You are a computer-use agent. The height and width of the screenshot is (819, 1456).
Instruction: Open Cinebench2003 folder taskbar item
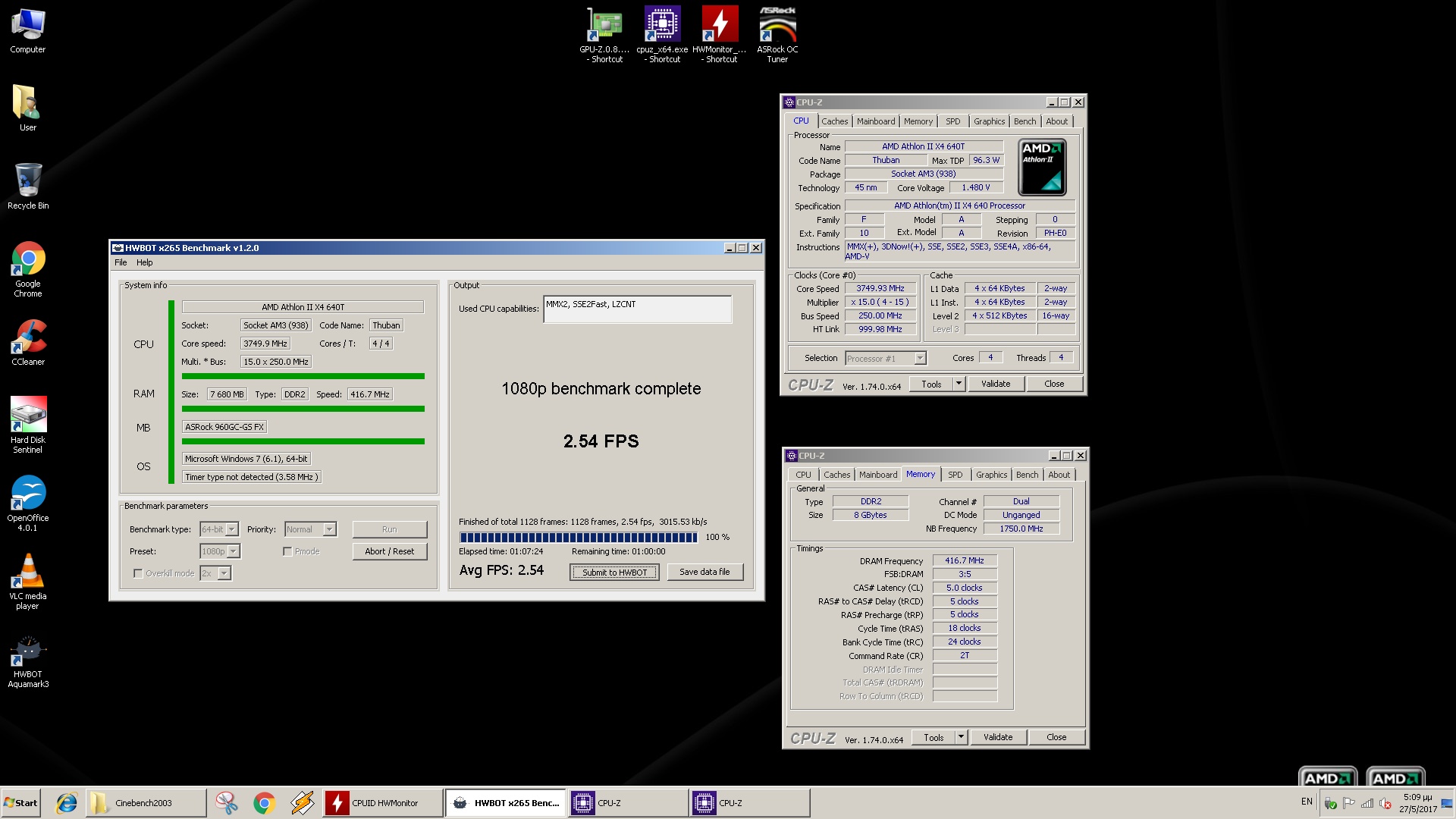(145, 803)
